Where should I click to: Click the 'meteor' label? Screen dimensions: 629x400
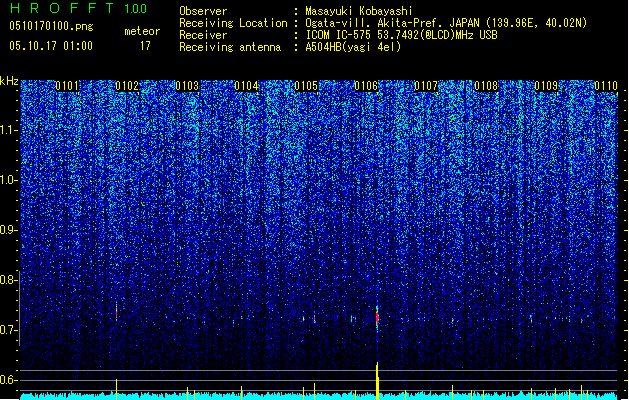pyautogui.click(x=142, y=31)
